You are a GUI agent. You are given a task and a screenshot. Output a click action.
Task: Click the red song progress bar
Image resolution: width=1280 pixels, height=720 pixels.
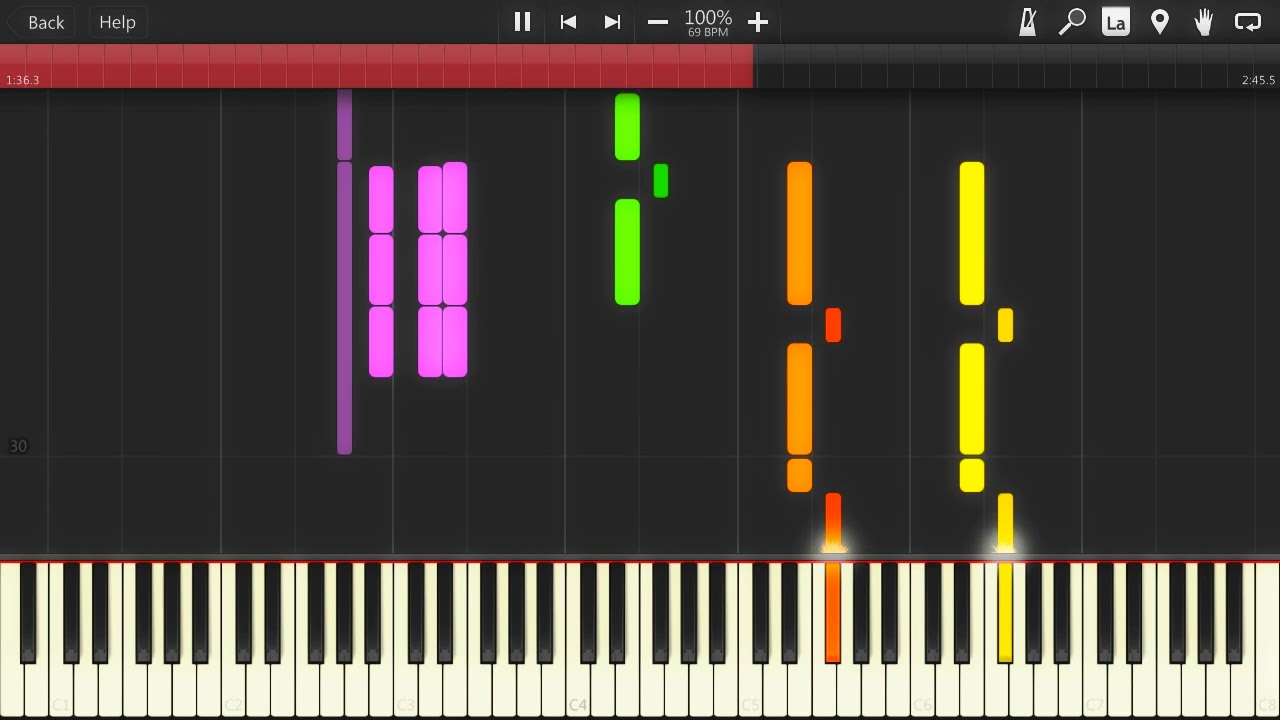pos(376,66)
